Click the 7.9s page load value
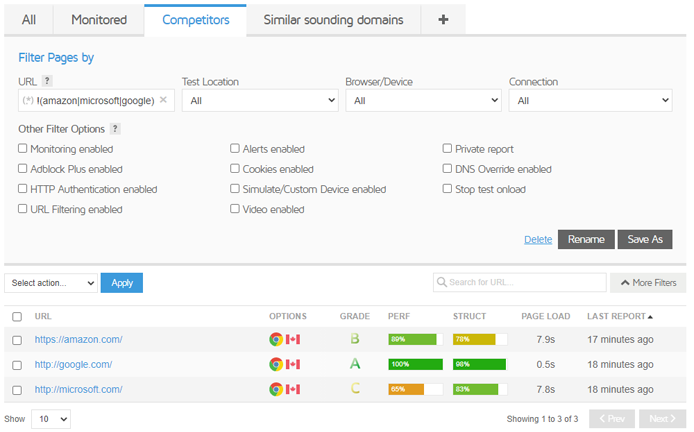Screen dimensions: 694x432 (545, 339)
